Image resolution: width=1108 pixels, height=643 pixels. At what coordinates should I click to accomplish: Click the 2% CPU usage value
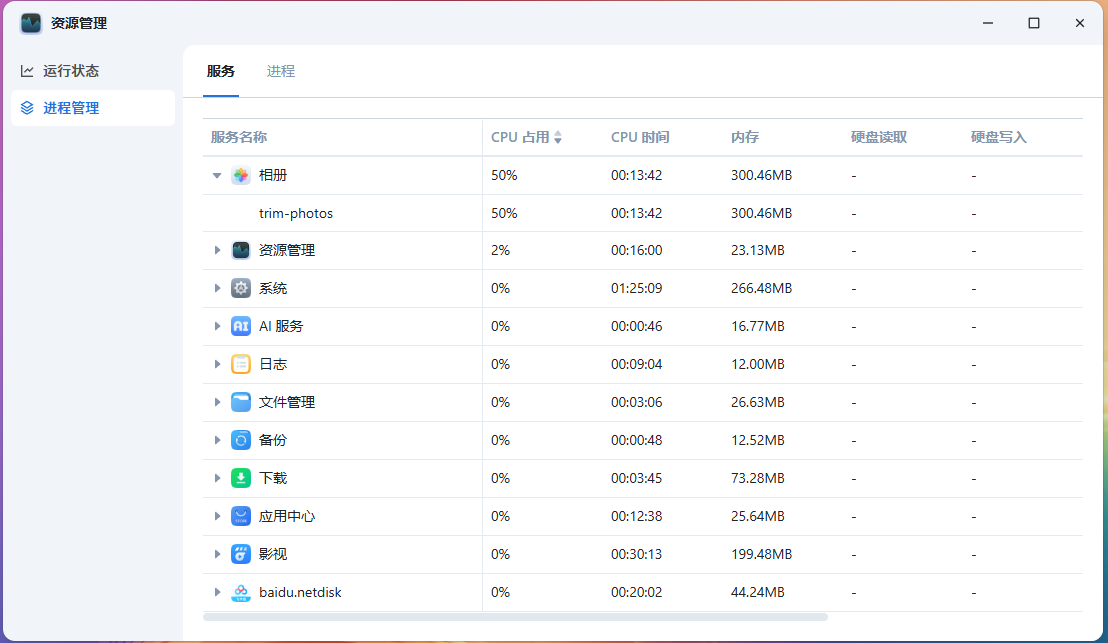click(500, 250)
